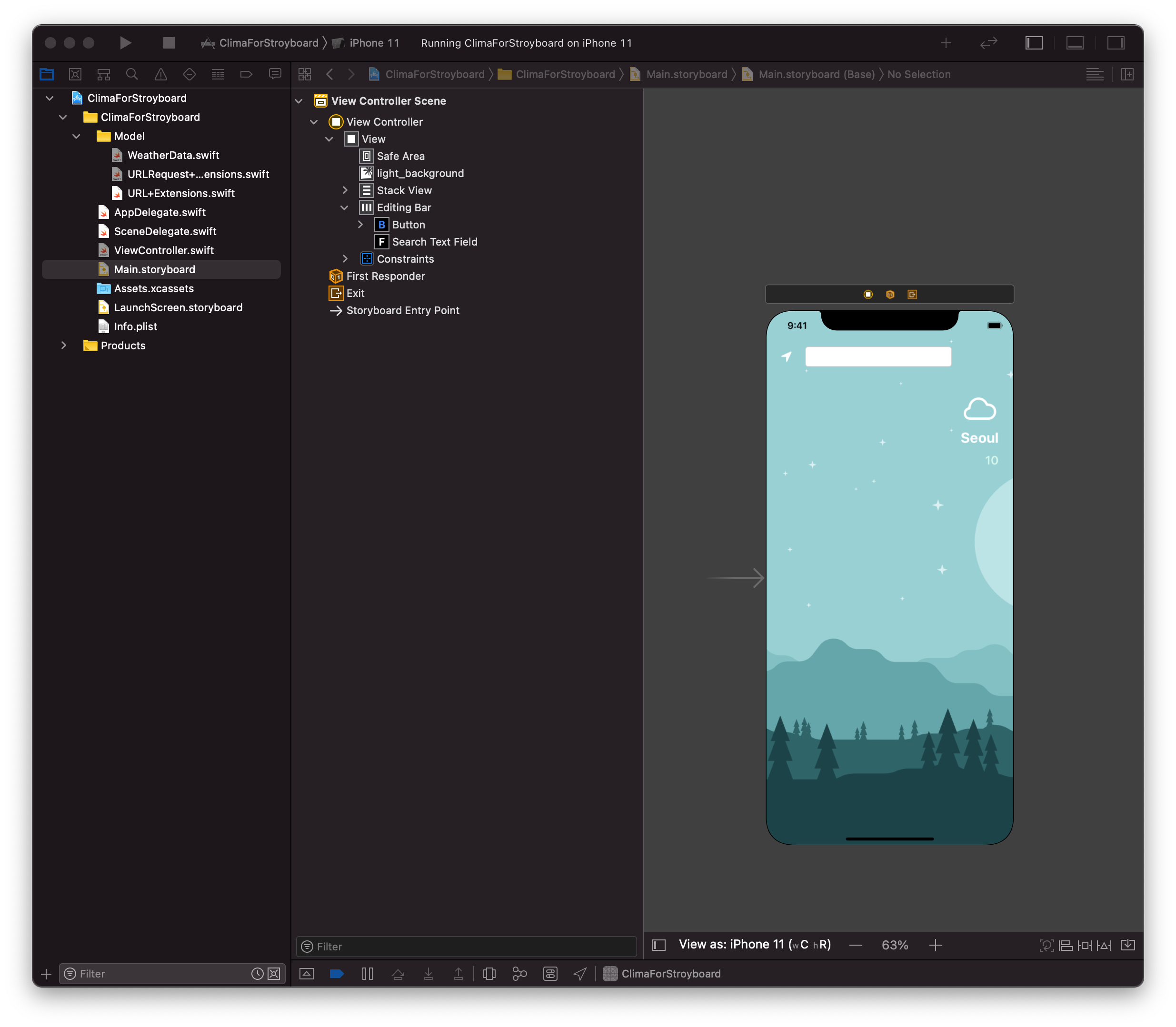This screenshot has width=1176, height=1027.
Task: Open the Source Control navigator icon
Action: click(x=75, y=75)
